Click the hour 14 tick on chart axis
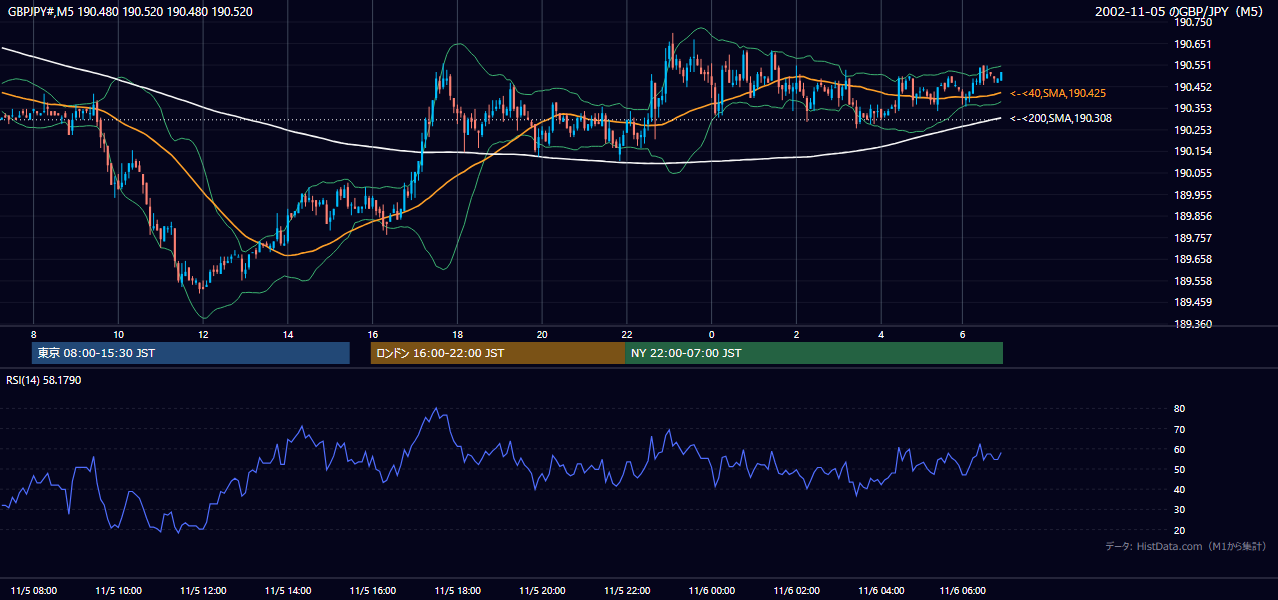This screenshot has height=600, width=1278. (288, 334)
